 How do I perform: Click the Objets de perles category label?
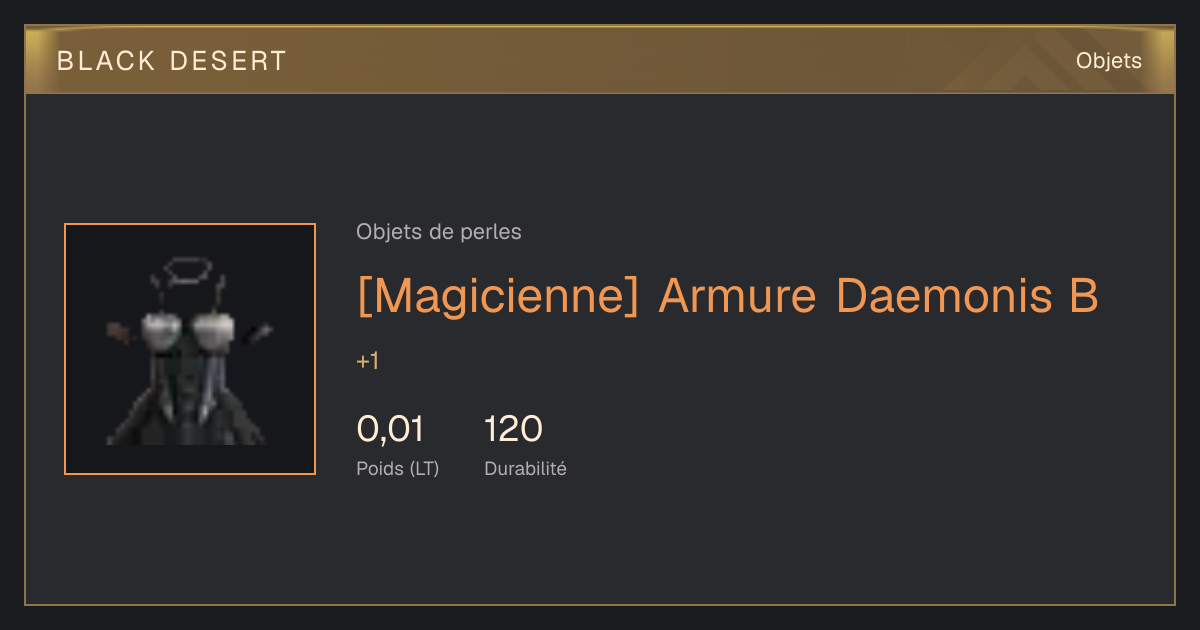(439, 232)
